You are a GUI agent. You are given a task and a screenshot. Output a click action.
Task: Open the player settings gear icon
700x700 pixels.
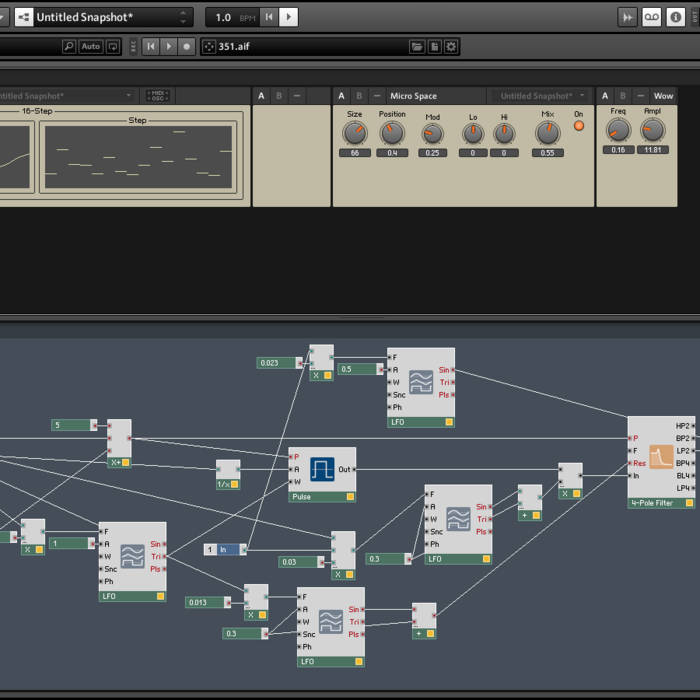[x=451, y=46]
